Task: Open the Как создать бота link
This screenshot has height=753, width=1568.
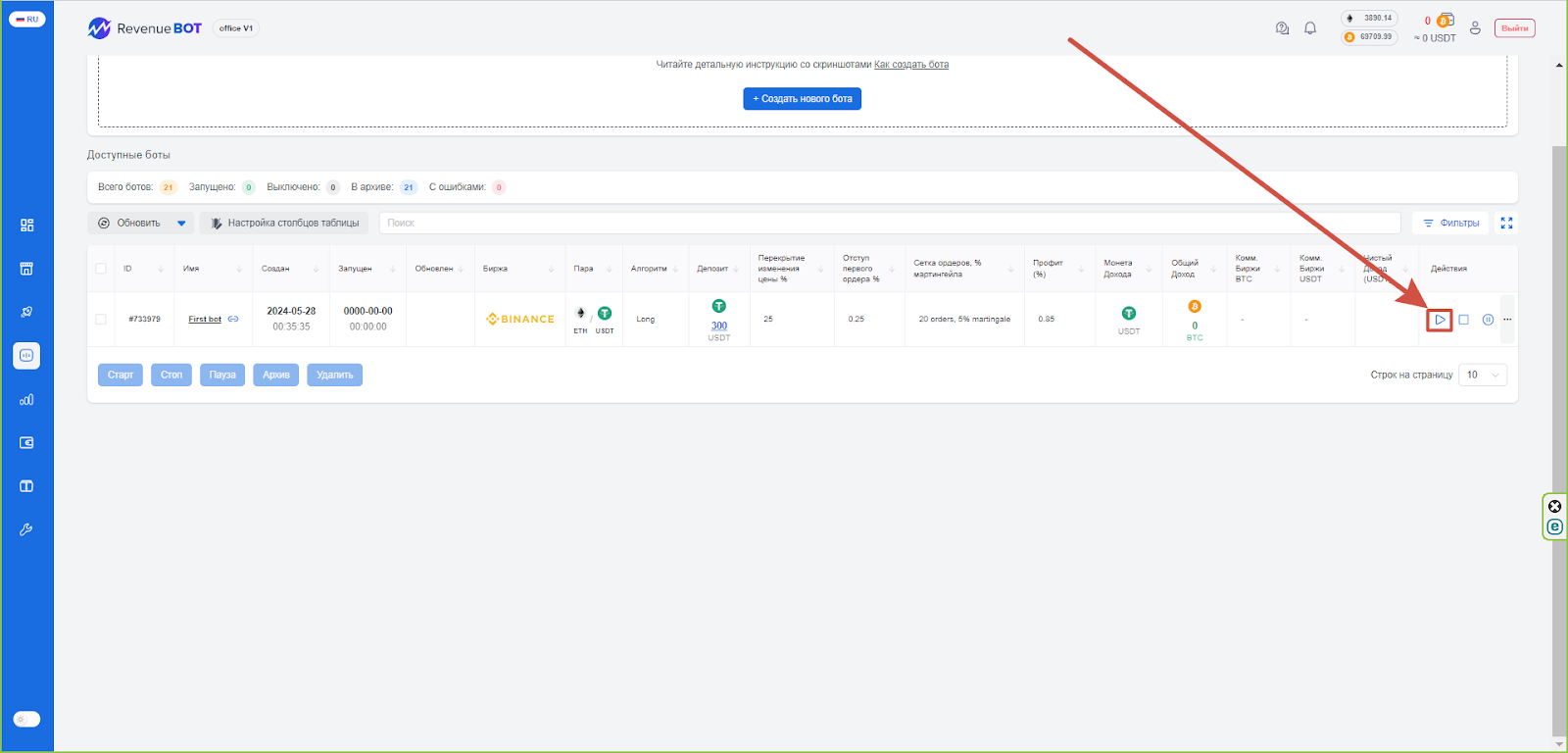Action: point(910,65)
